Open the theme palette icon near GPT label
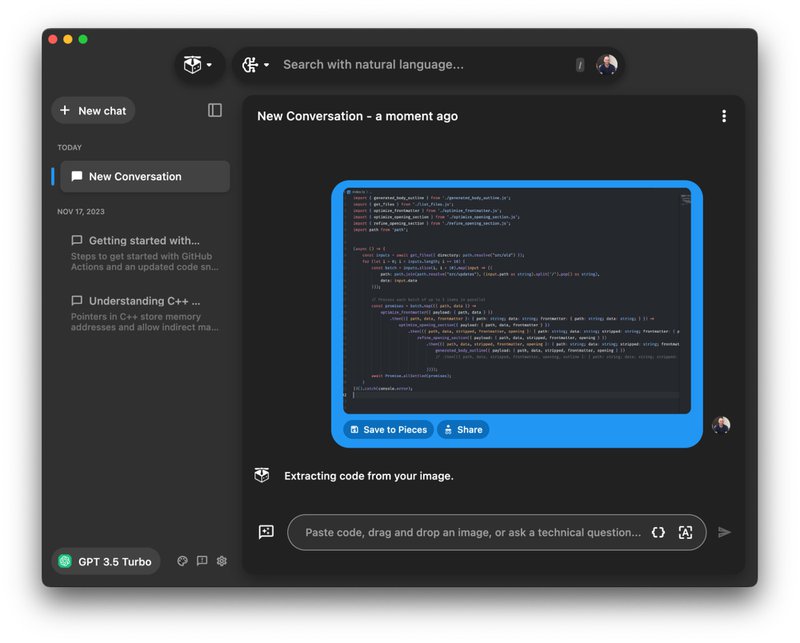 [x=183, y=561]
